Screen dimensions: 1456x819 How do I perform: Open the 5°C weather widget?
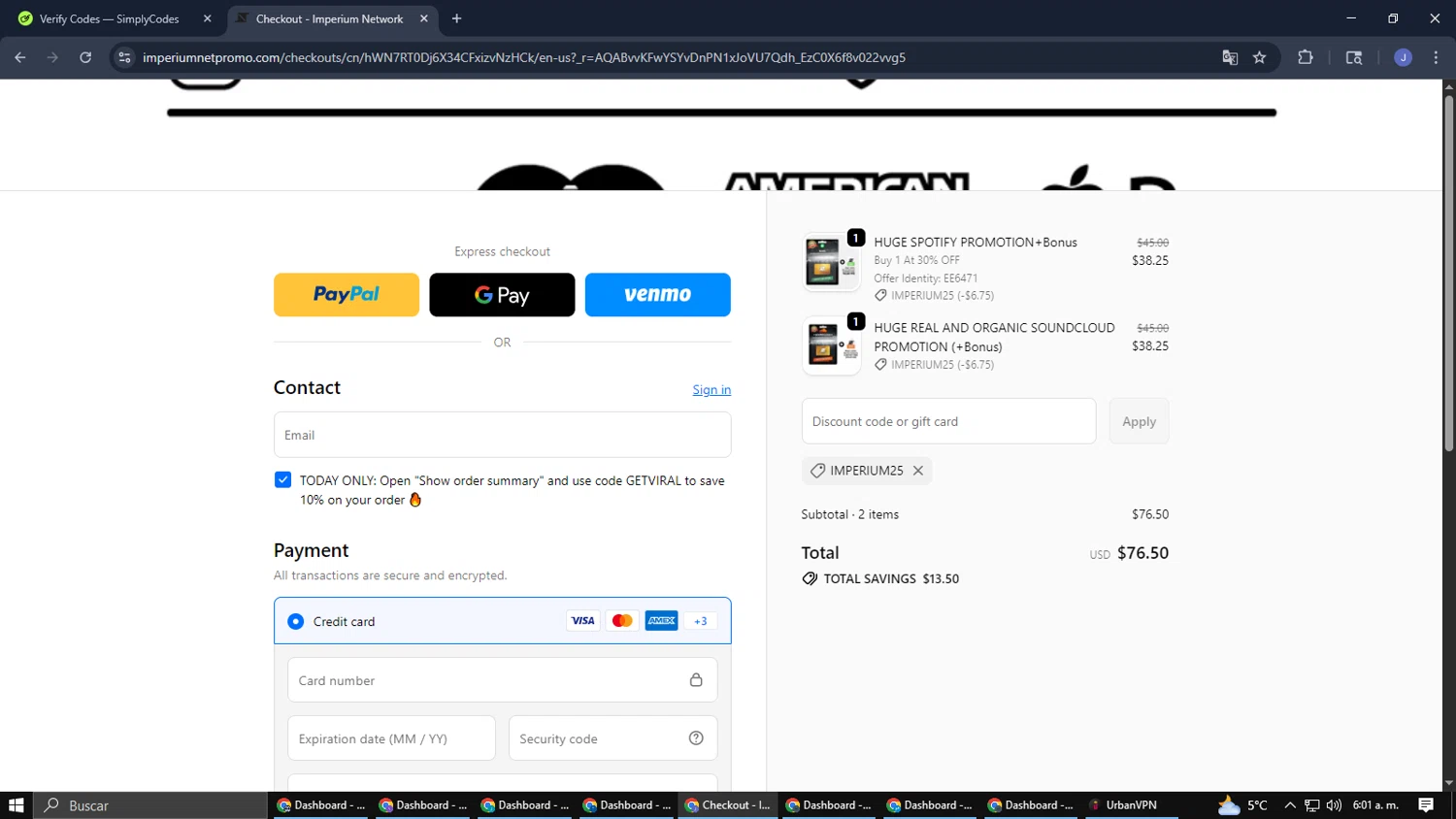pyautogui.click(x=1243, y=805)
